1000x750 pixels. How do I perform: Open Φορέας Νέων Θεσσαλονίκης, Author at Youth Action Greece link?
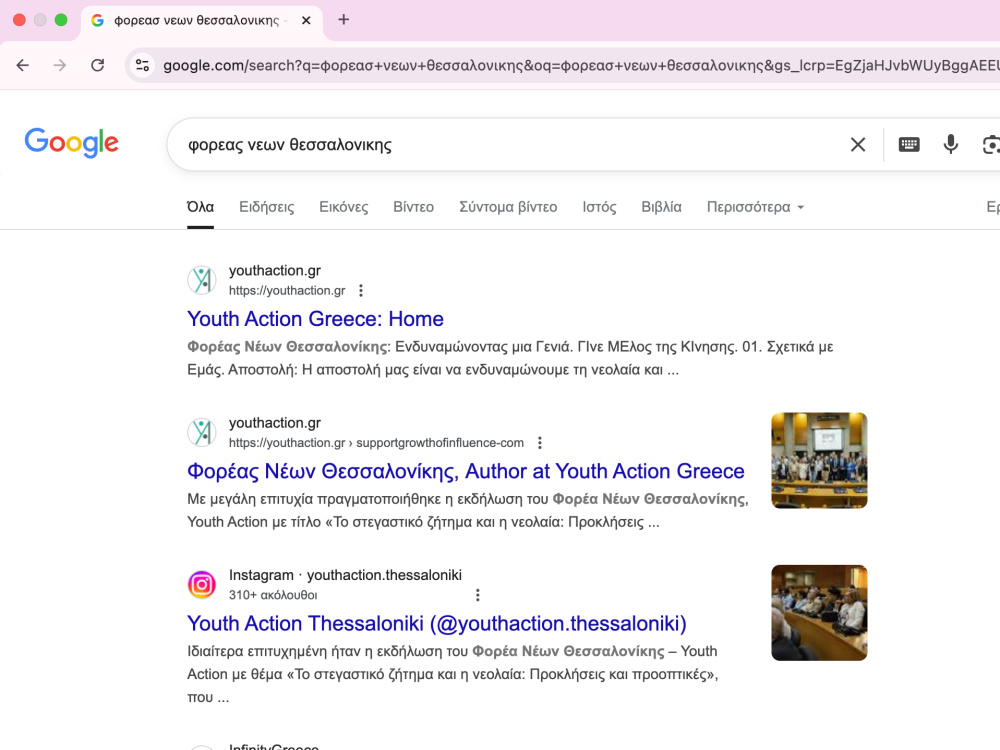(x=466, y=471)
